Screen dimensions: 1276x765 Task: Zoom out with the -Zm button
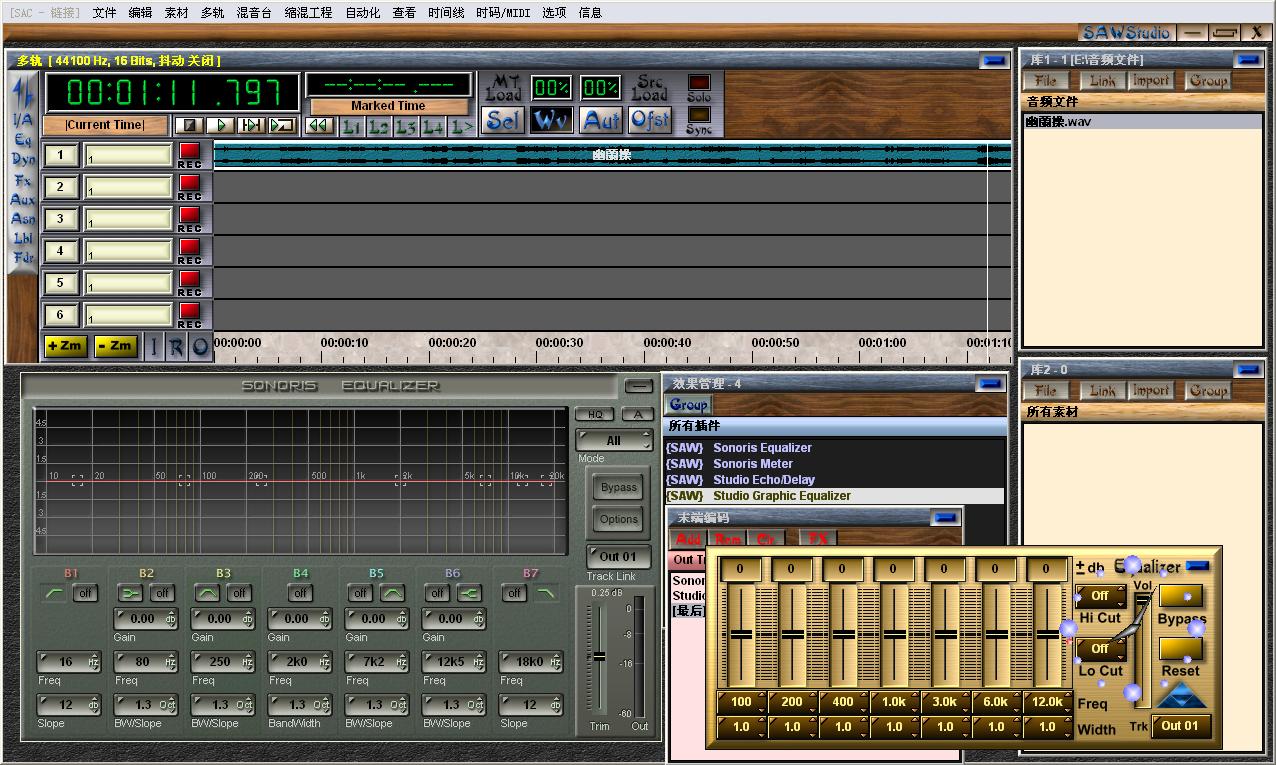coord(115,346)
